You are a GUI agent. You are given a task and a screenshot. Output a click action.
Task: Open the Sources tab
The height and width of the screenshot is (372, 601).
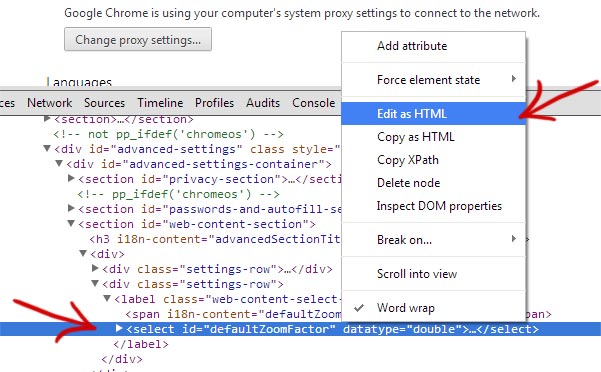[x=104, y=103]
